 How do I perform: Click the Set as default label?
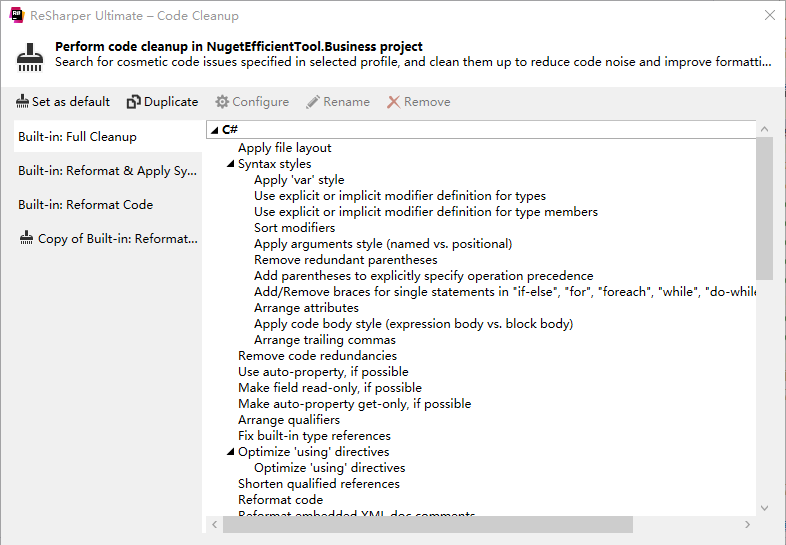(x=71, y=102)
